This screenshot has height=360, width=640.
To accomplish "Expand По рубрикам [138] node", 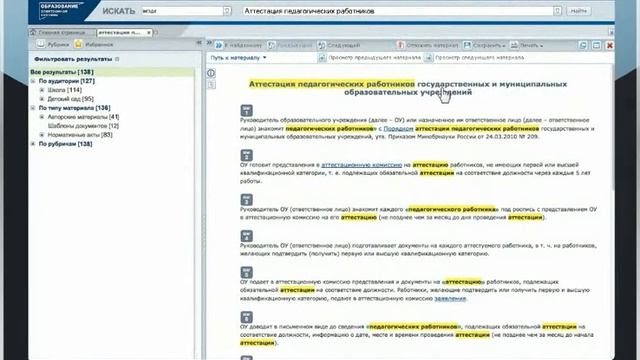I will [33, 144].
